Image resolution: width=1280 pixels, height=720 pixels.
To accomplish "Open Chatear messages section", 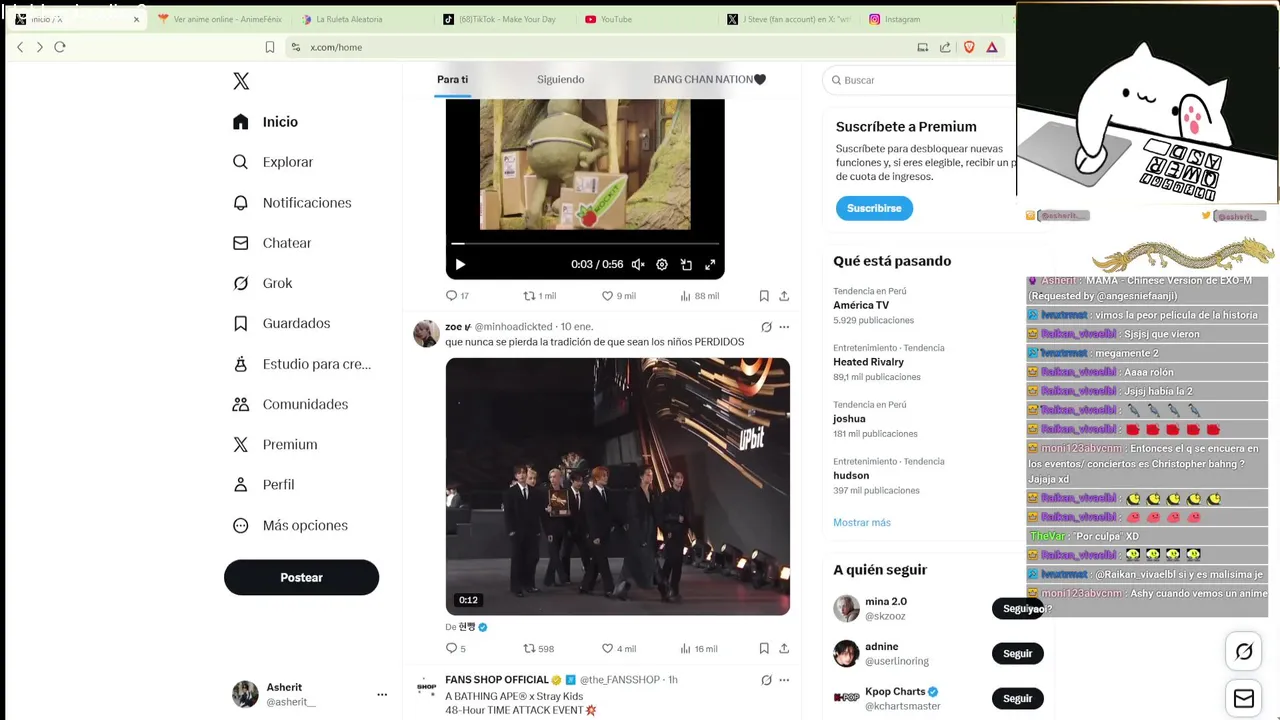I will coord(272,243).
